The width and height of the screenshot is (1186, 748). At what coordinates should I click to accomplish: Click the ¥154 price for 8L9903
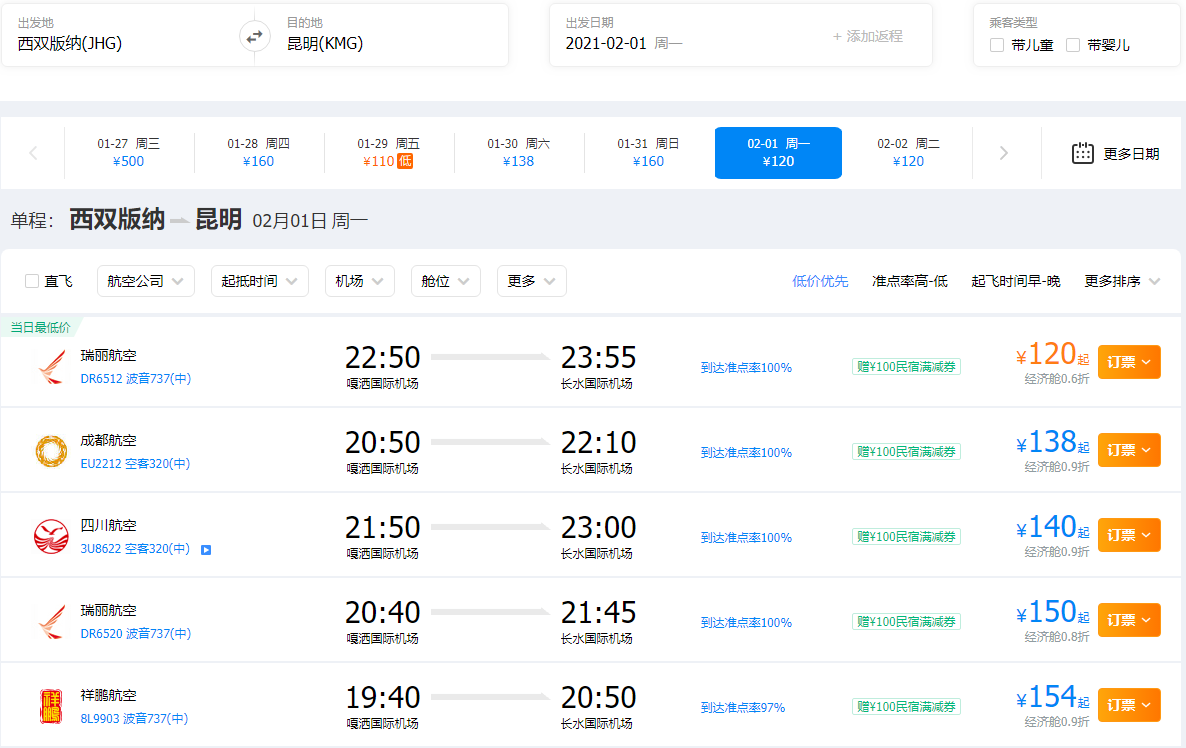tap(1052, 697)
